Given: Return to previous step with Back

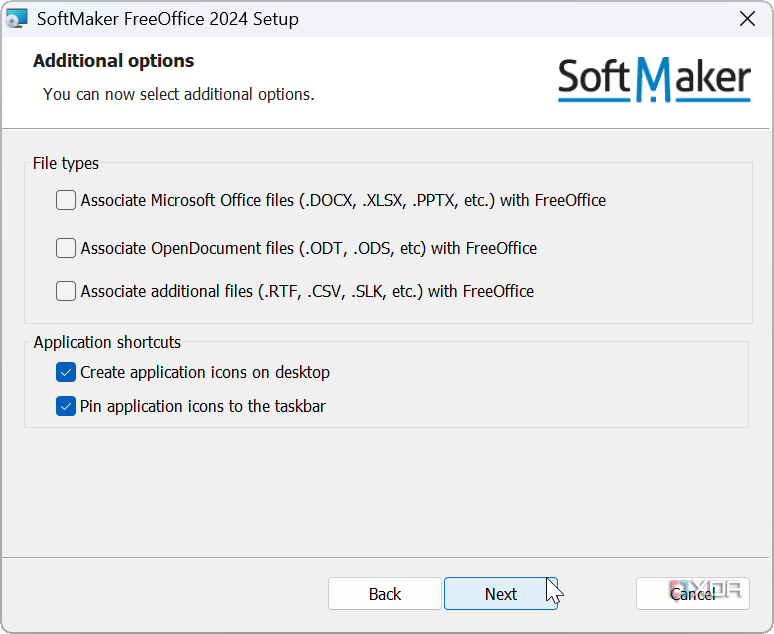Looking at the screenshot, I should coord(385,594).
